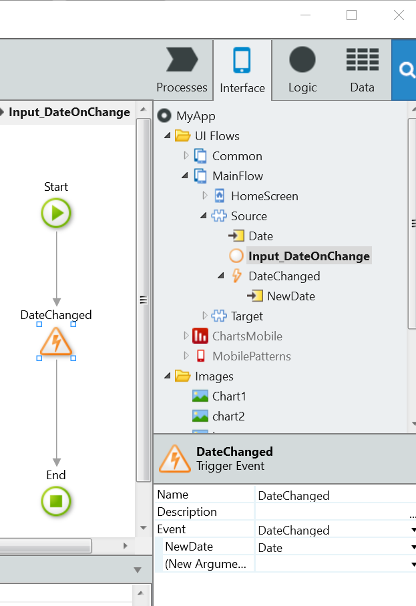This screenshot has width=416, height=606.
Task: Open the NewDate argument value dropdown
Action: pyautogui.click(x=413, y=548)
